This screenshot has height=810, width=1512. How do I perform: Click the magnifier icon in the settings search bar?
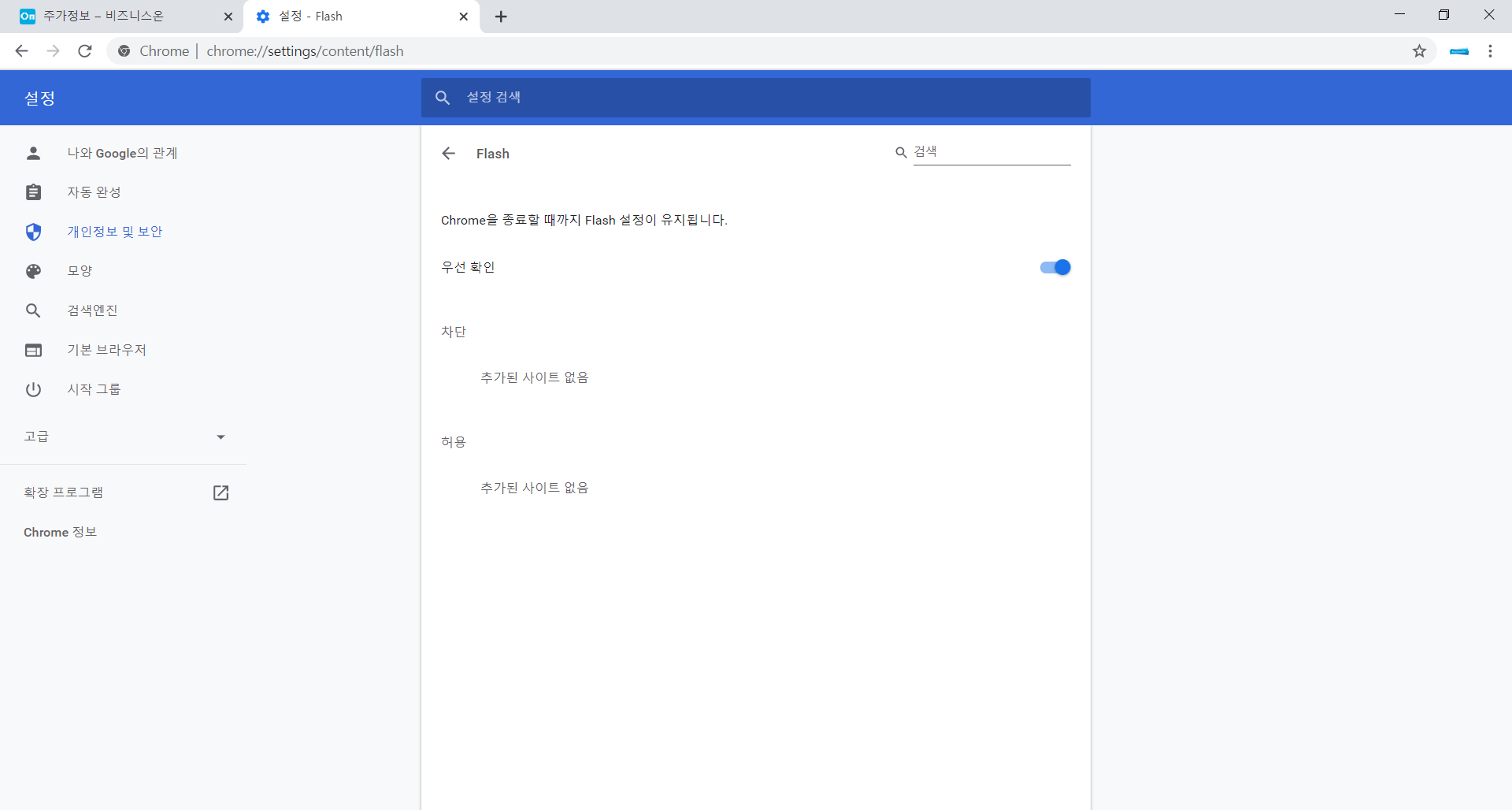(443, 97)
